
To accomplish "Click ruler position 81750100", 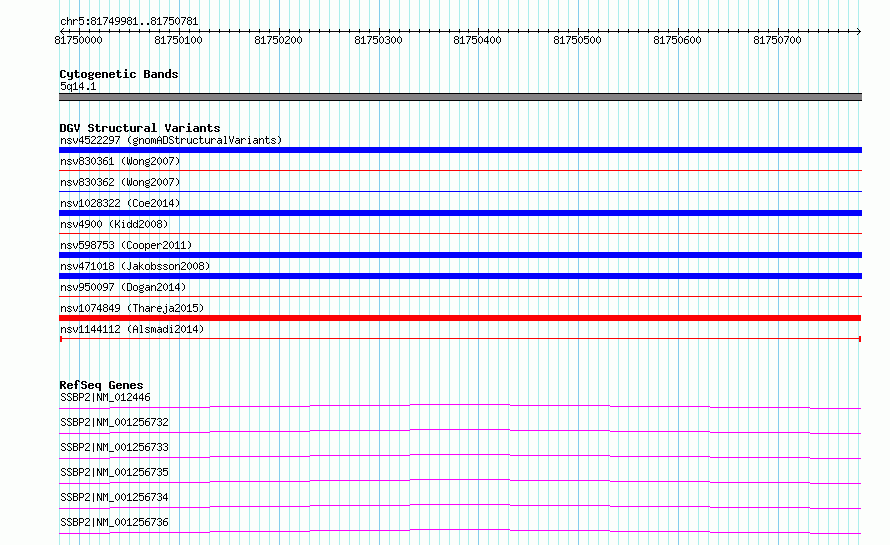I will [178, 40].
